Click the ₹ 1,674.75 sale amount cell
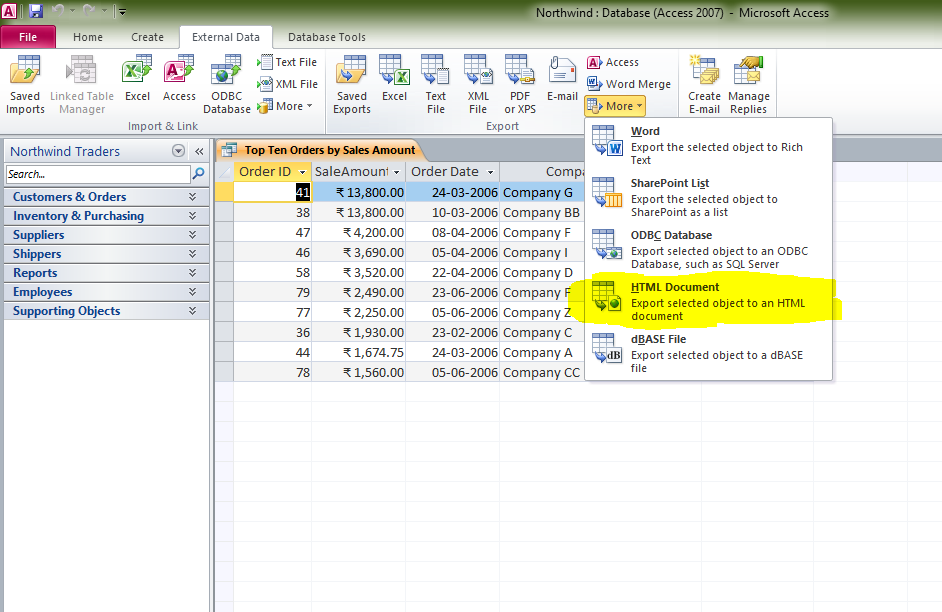The height and width of the screenshot is (612, 942). point(359,353)
